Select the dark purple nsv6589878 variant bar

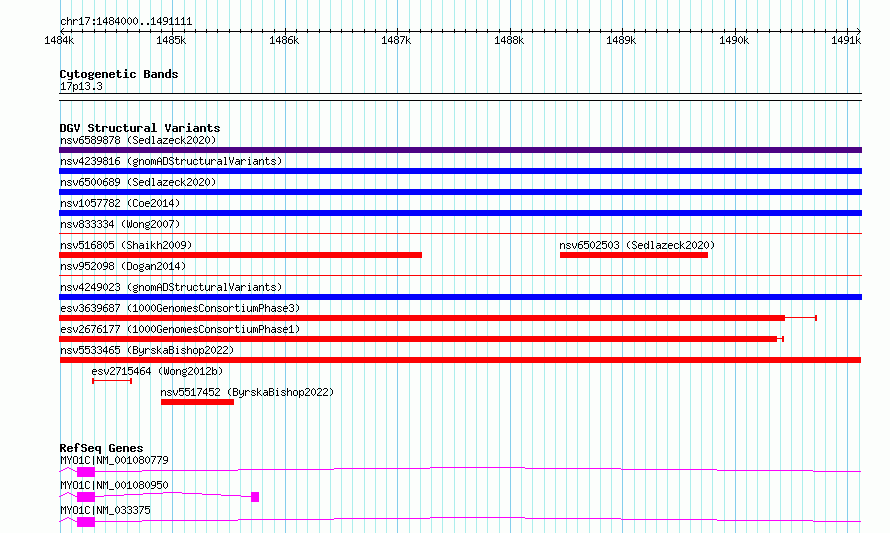pos(460,150)
